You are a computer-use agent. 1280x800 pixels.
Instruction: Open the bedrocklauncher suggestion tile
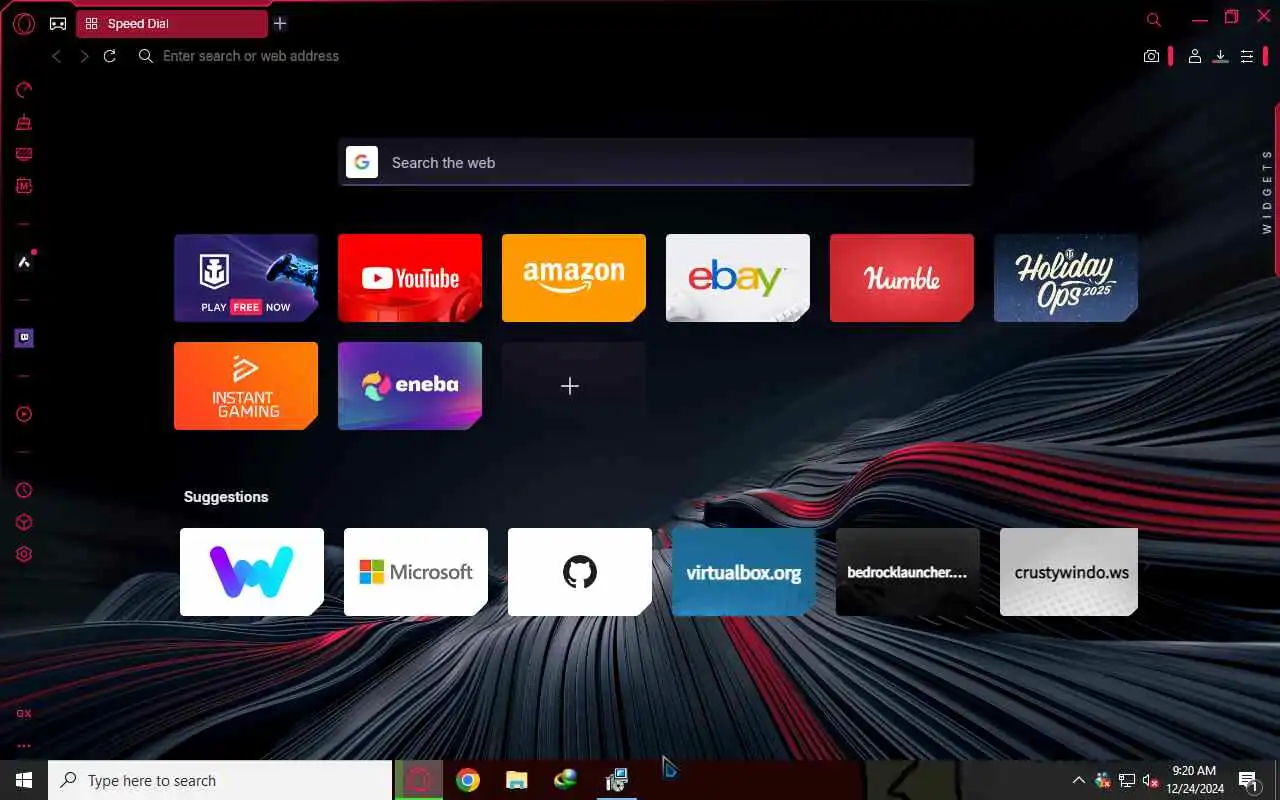pos(908,572)
